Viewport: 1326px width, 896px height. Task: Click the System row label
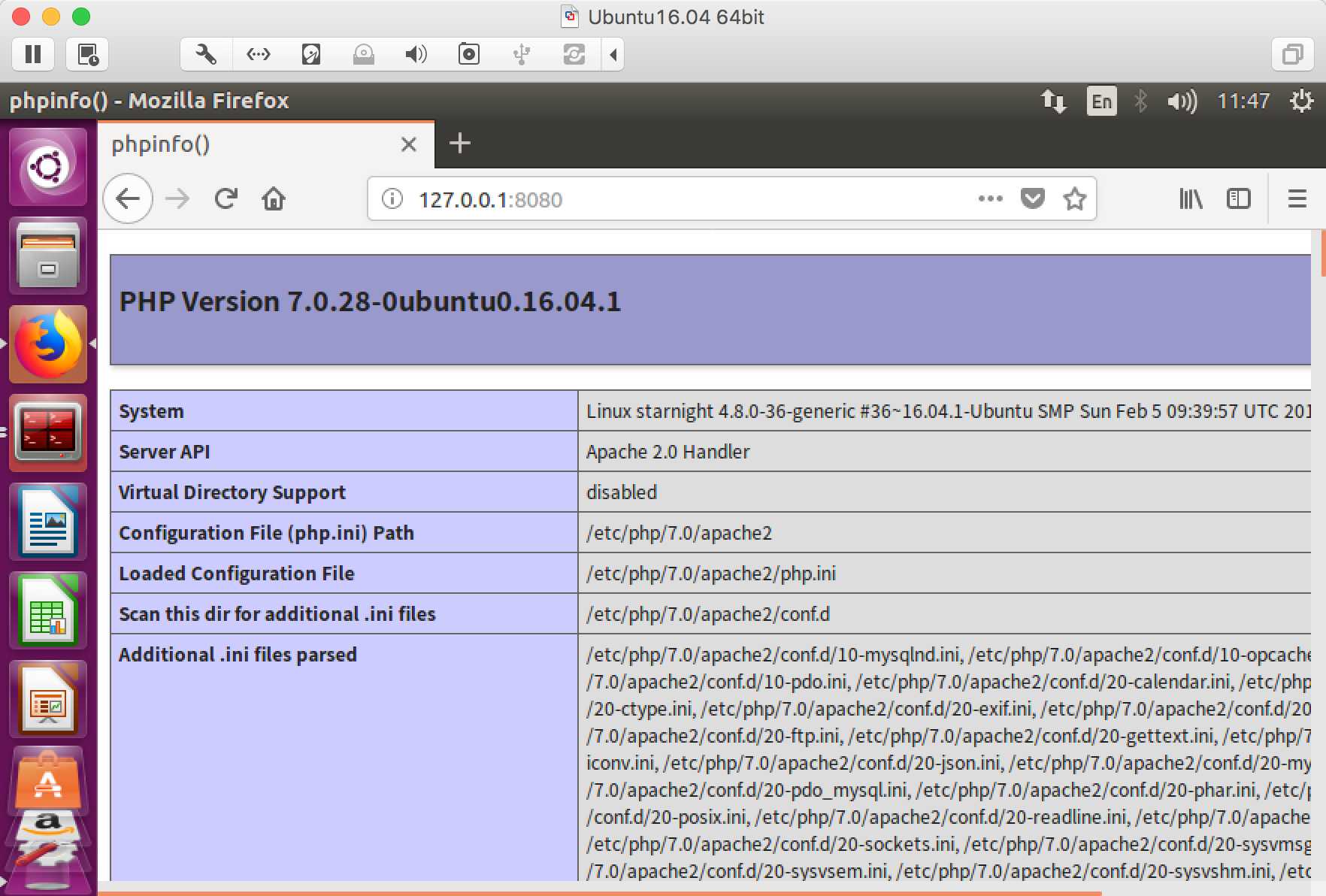point(151,411)
